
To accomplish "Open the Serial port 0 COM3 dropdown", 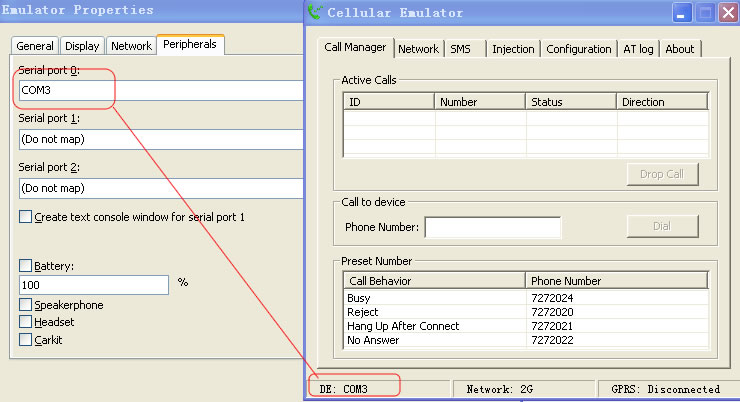I will (x=160, y=91).
